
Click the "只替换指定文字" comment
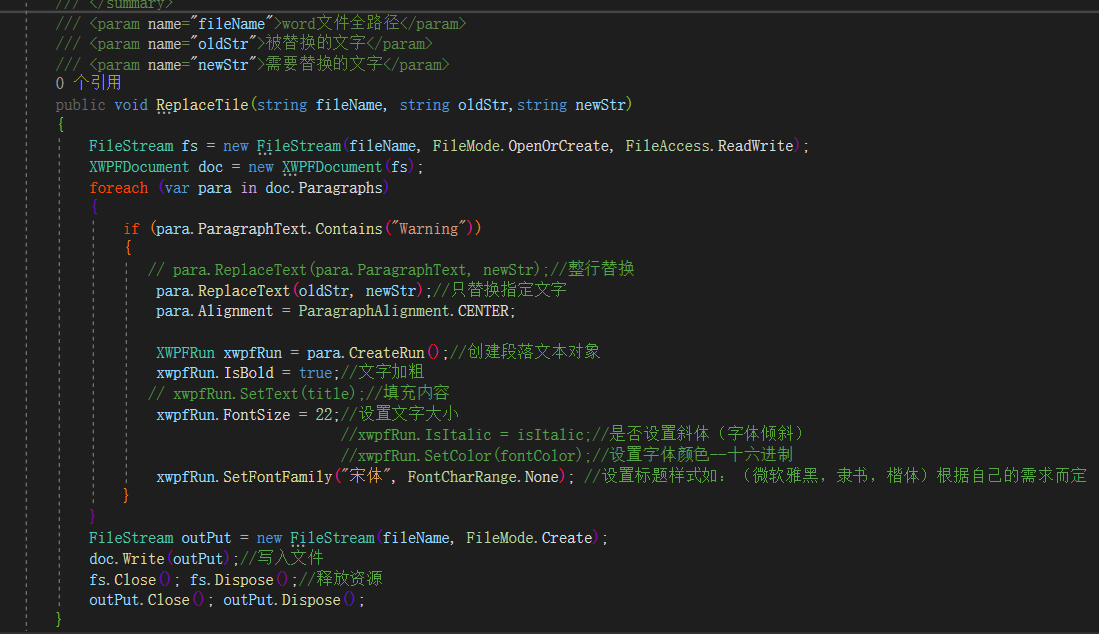click(x=500, y=290)
